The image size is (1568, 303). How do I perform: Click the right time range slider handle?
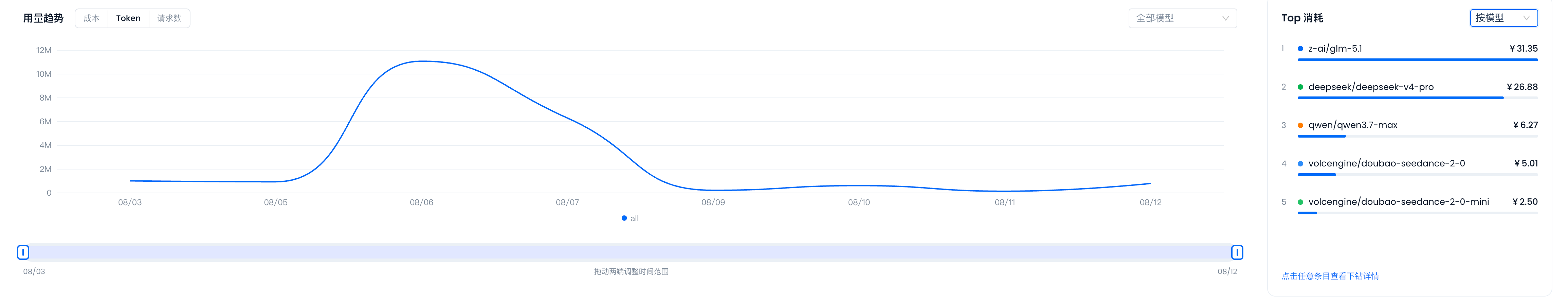click(x=1237, y=252)
